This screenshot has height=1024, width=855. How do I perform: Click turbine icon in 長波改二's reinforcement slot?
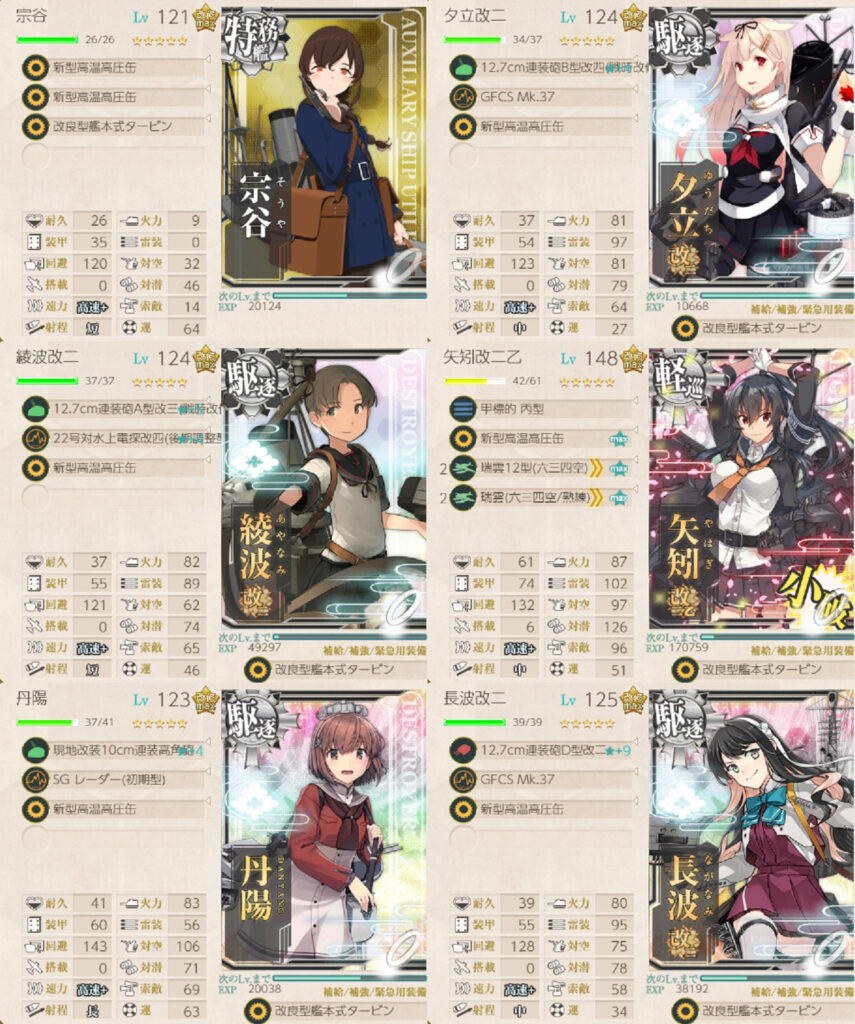[x=685, y=1010]
